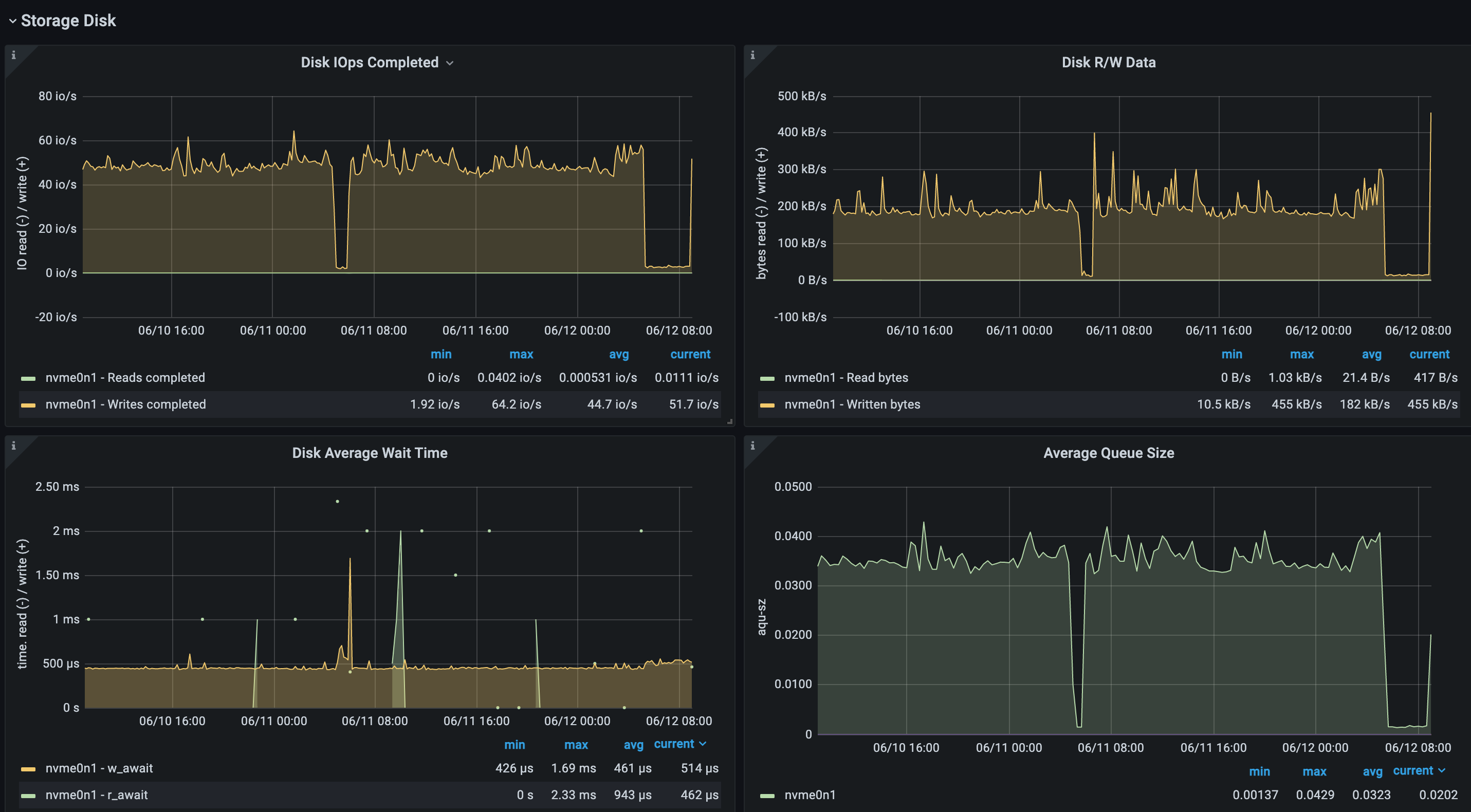This screenshot has width=1471, height=812.
Task: Click the series line icon beside nvme0n1 - Written bytes
Action: point(768,404)
